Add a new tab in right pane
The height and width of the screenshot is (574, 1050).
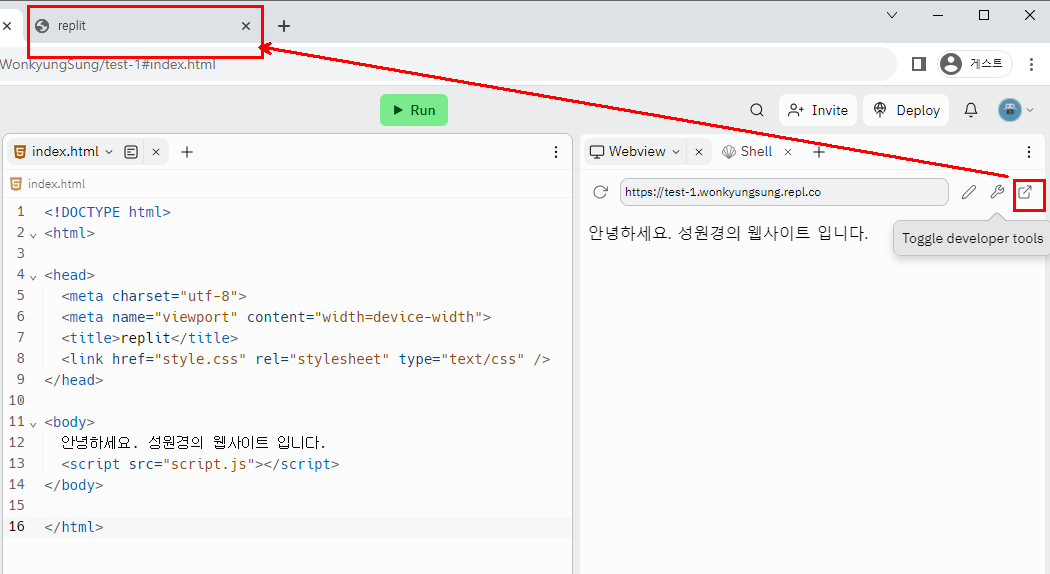point(819,152)
